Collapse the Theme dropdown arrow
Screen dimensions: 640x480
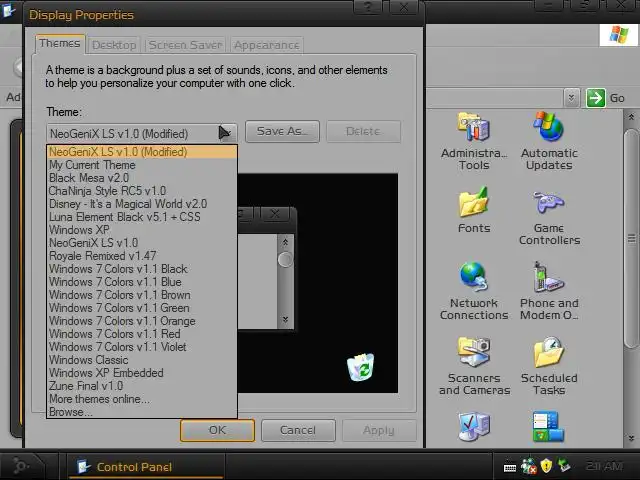pos(227,133)
